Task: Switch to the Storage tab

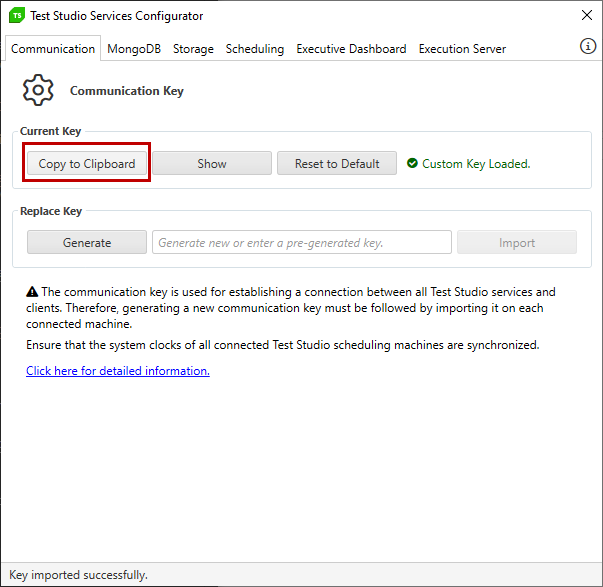Action: [193, 49]
